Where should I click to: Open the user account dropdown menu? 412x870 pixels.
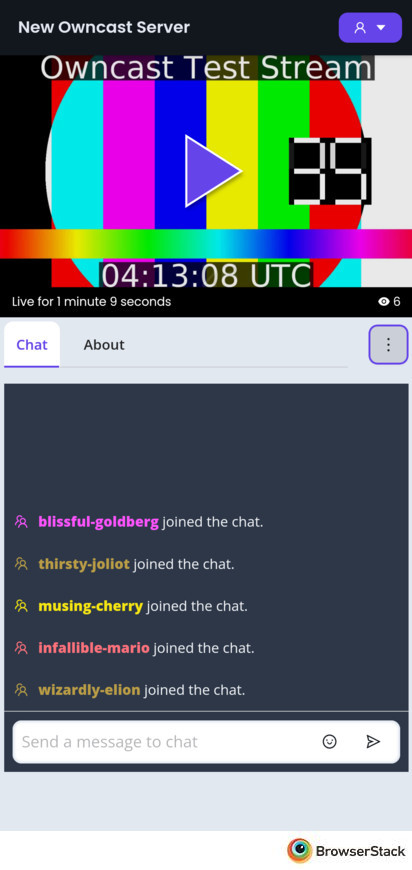[x=370, y=28]
